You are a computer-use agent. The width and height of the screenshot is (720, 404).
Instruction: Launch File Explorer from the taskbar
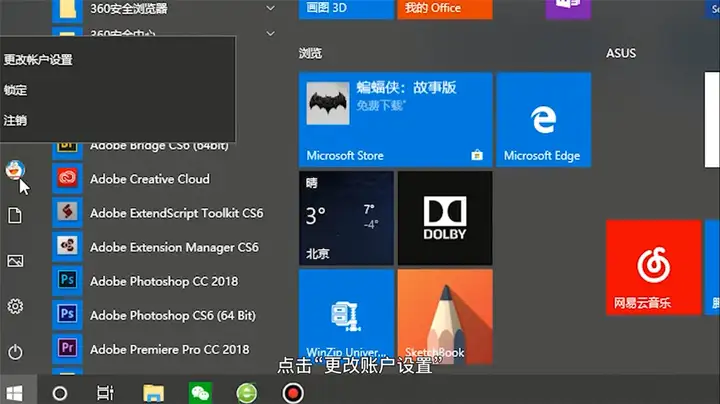click(153, 393)
